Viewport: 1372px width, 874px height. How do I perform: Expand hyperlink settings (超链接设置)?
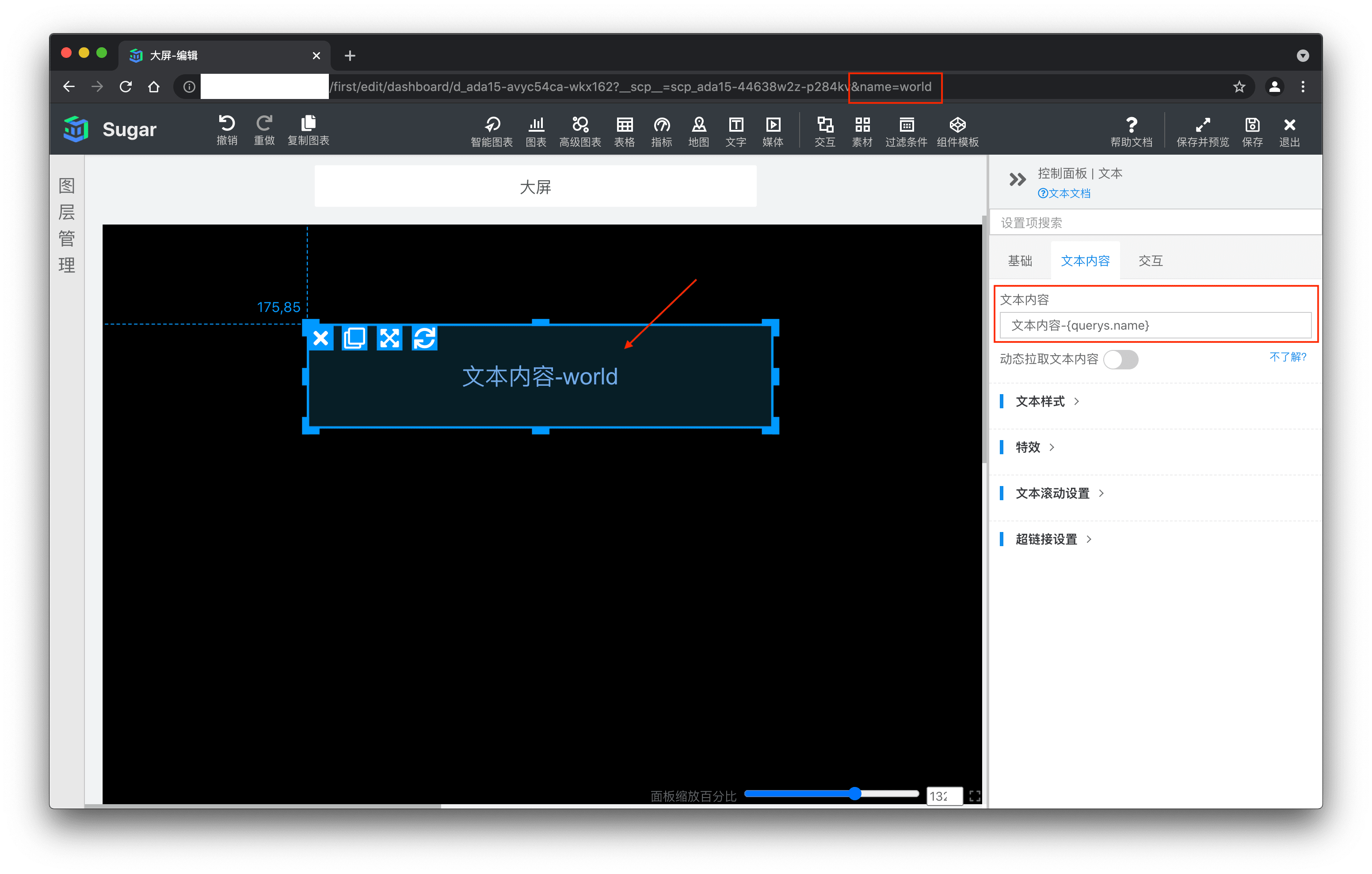(1053, 539)
